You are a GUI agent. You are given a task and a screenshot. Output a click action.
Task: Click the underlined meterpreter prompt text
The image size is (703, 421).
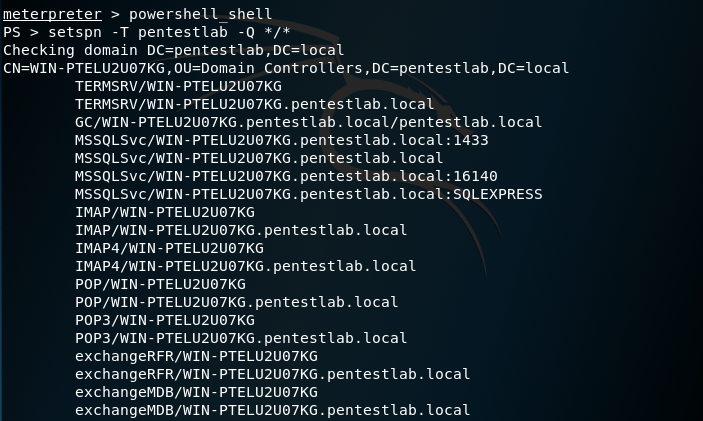pyautogui.click(x=49, y=14)
